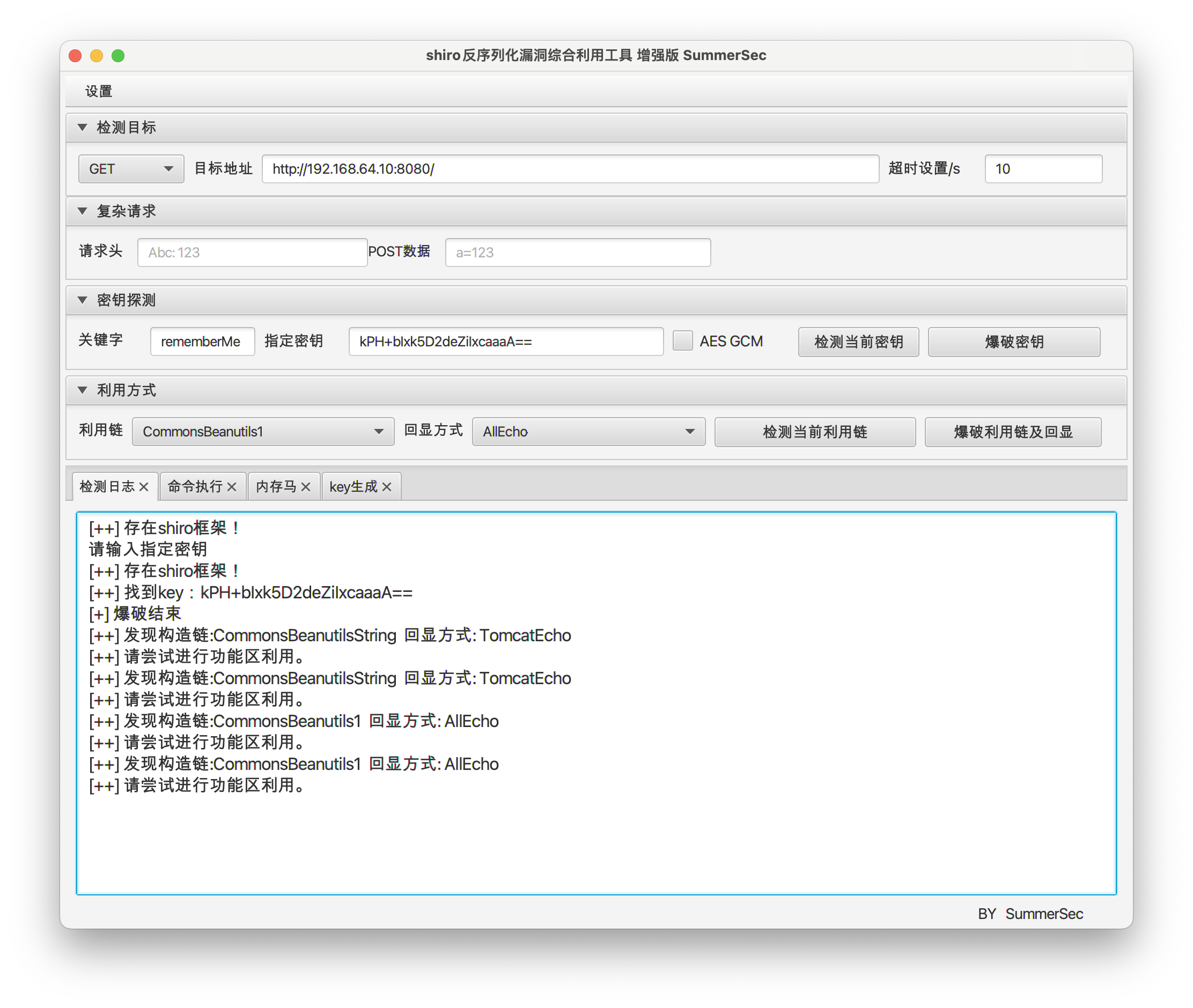The image size is (1193, 1008).
Task: Click the 爆破利用链及回显 button
Action: tap(1013, 433)
